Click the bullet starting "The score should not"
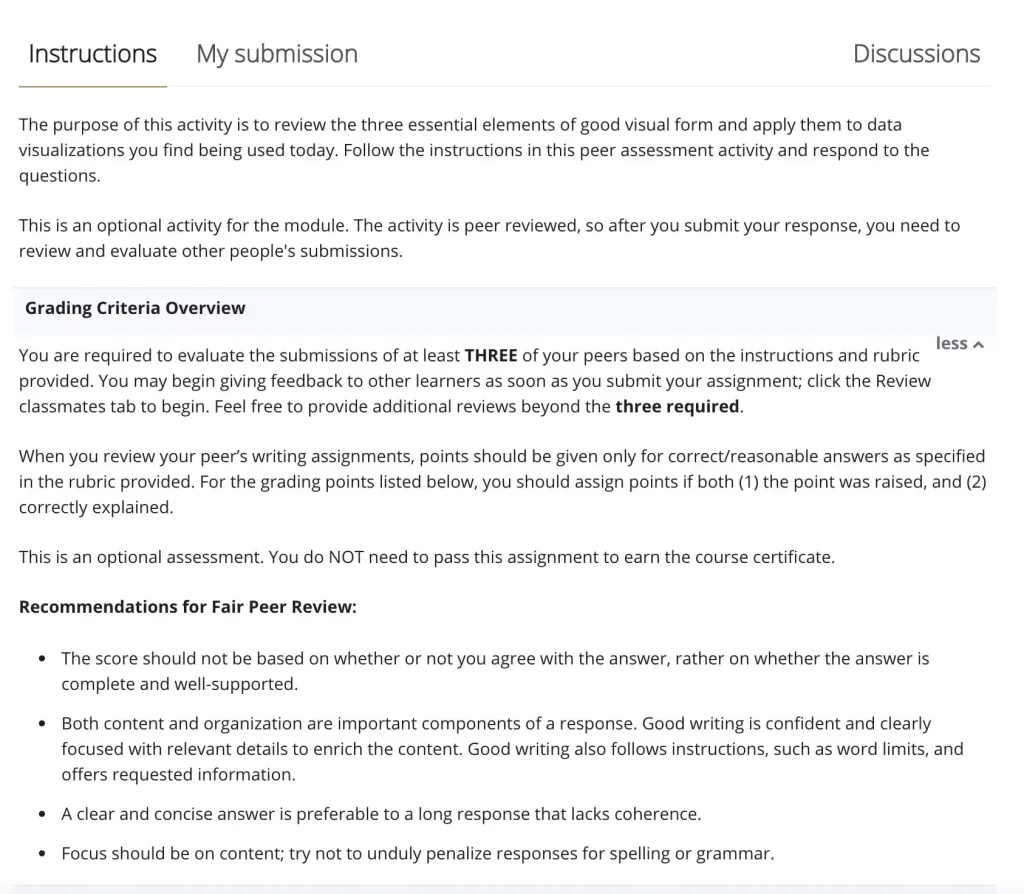 [495, 671]
